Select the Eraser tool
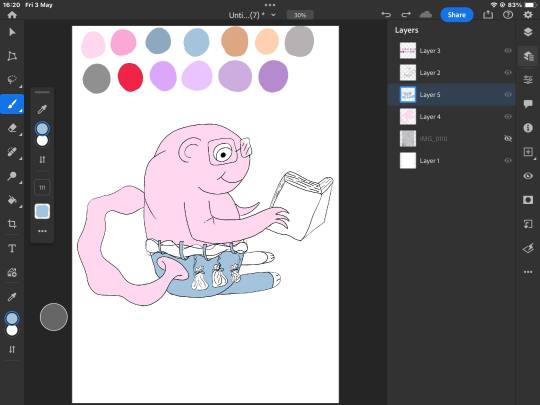 pos(12,128)
